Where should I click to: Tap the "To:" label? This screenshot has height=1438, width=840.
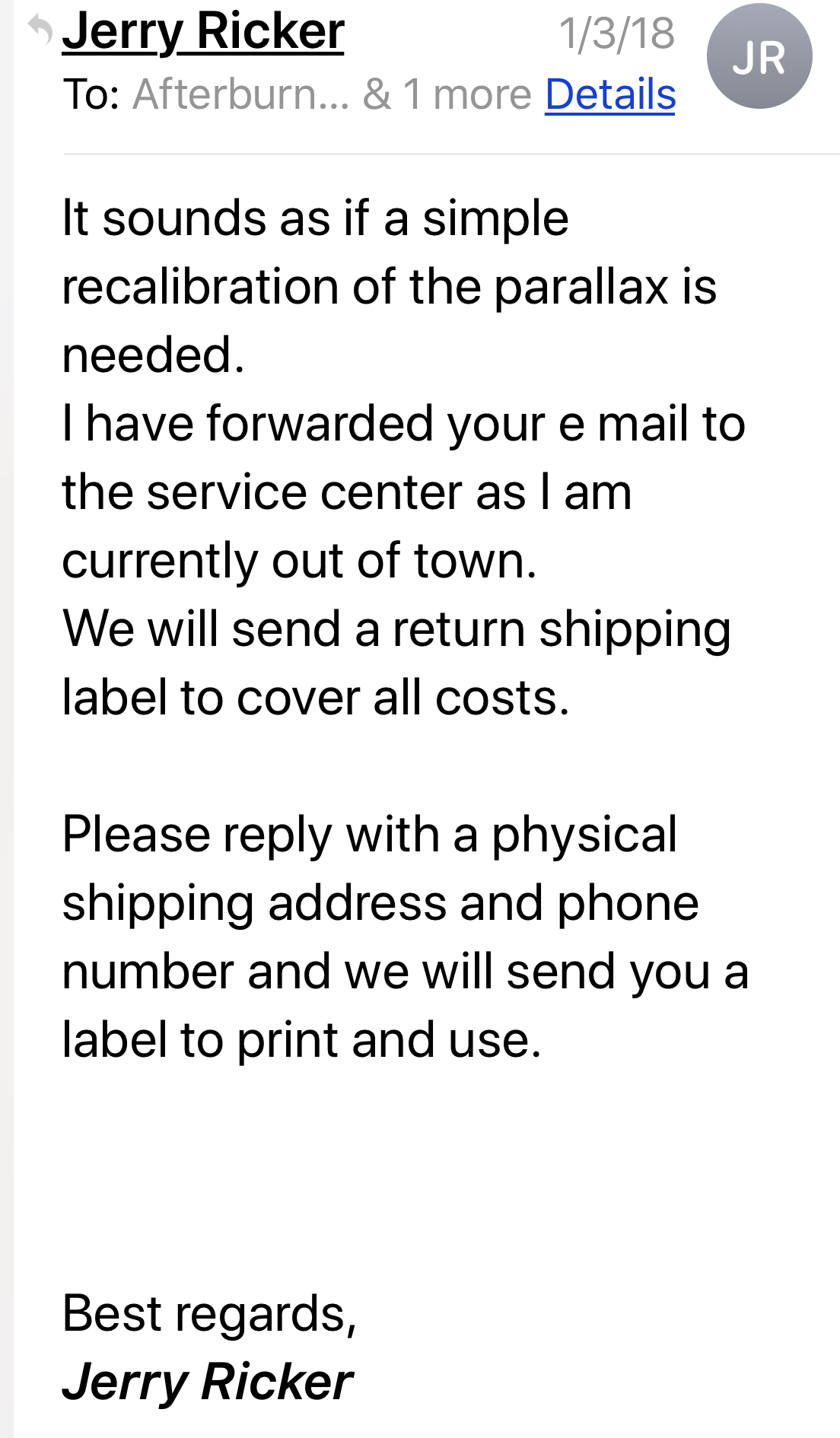click(x=91, y=95)
